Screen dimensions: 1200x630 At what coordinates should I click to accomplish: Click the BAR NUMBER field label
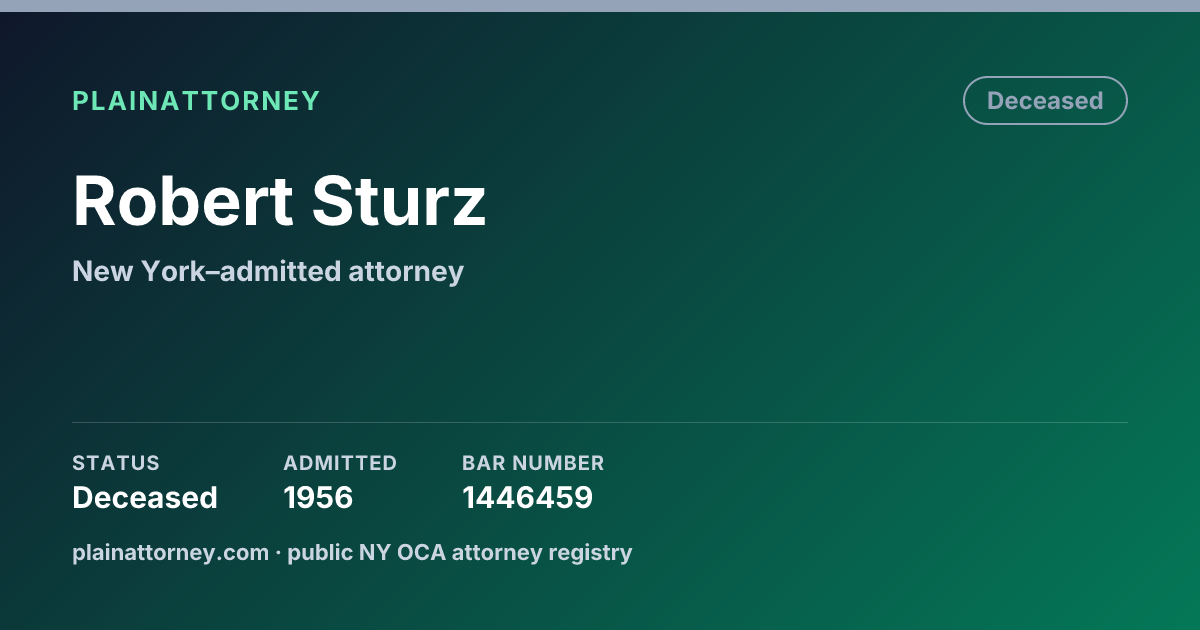533,463
